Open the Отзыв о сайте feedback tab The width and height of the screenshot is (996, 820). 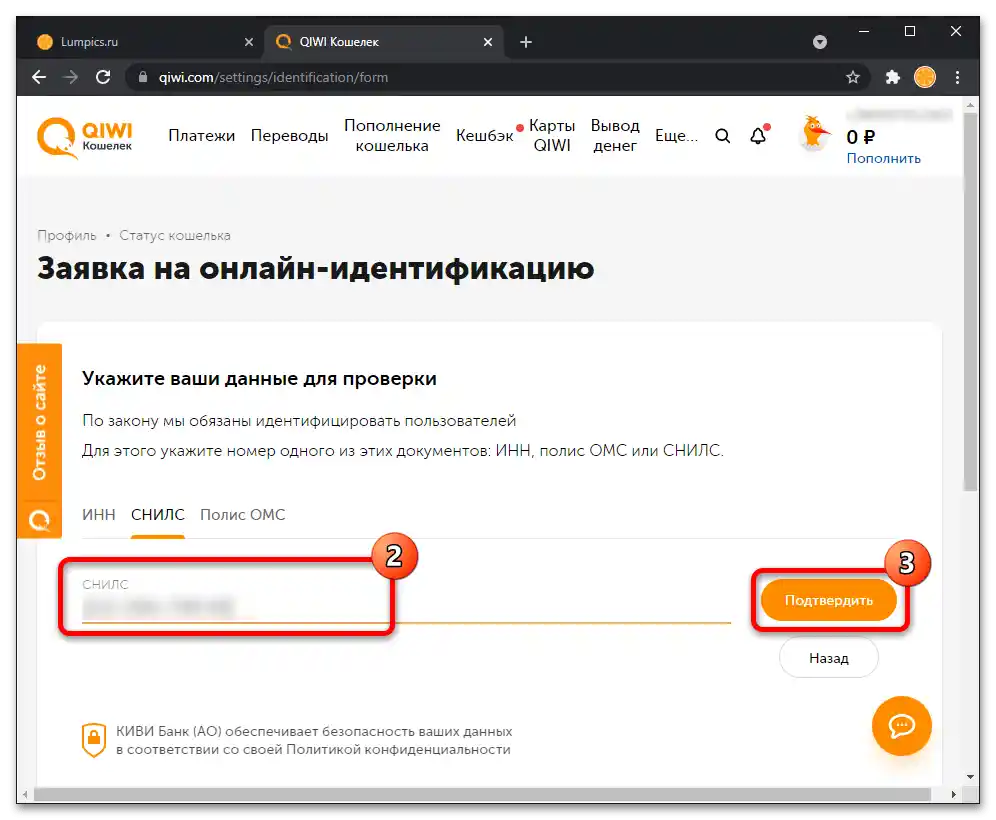point(39,422)
